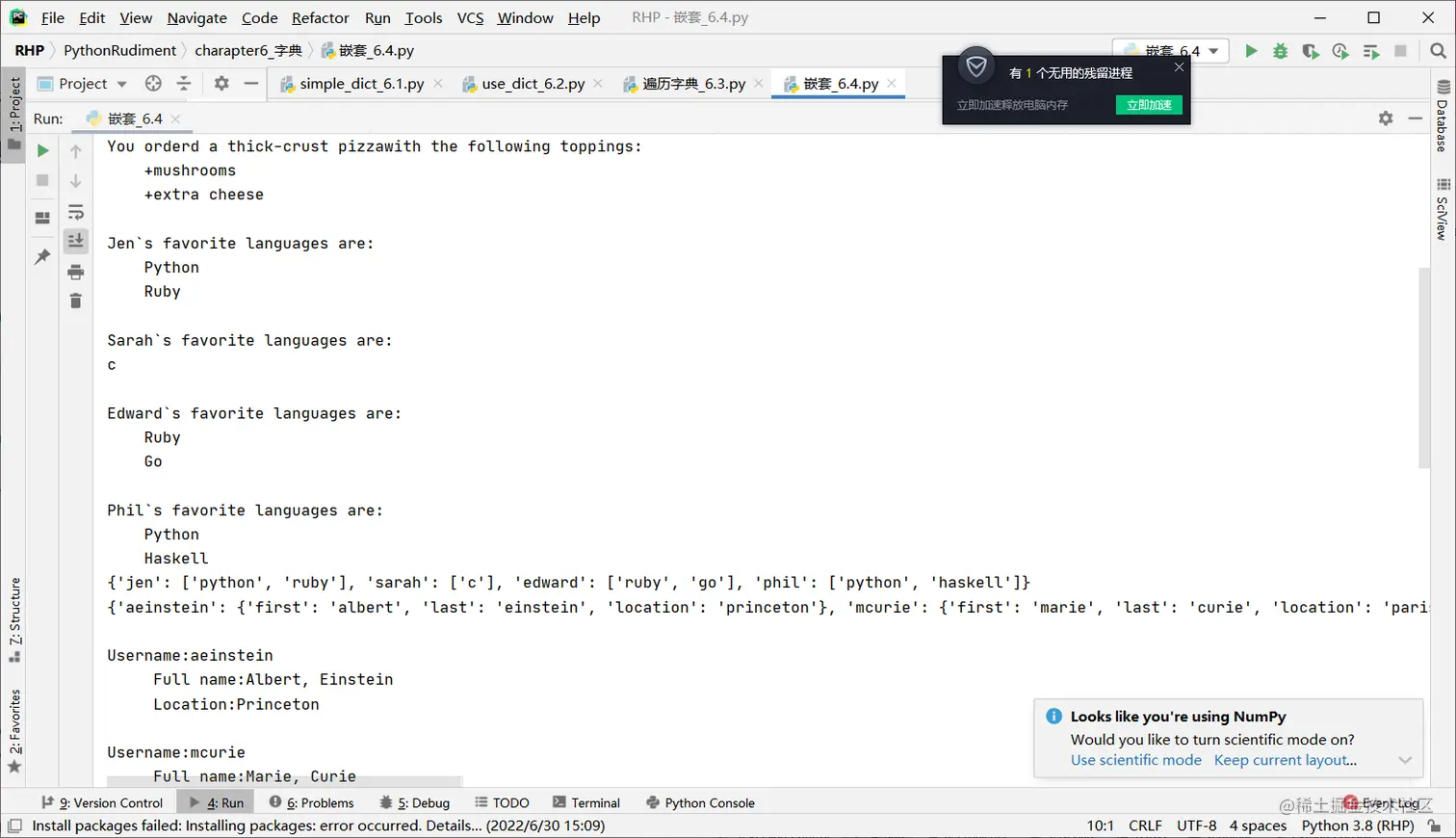
Task: Open line separator CRLF selector
Action: [1145, 825]
